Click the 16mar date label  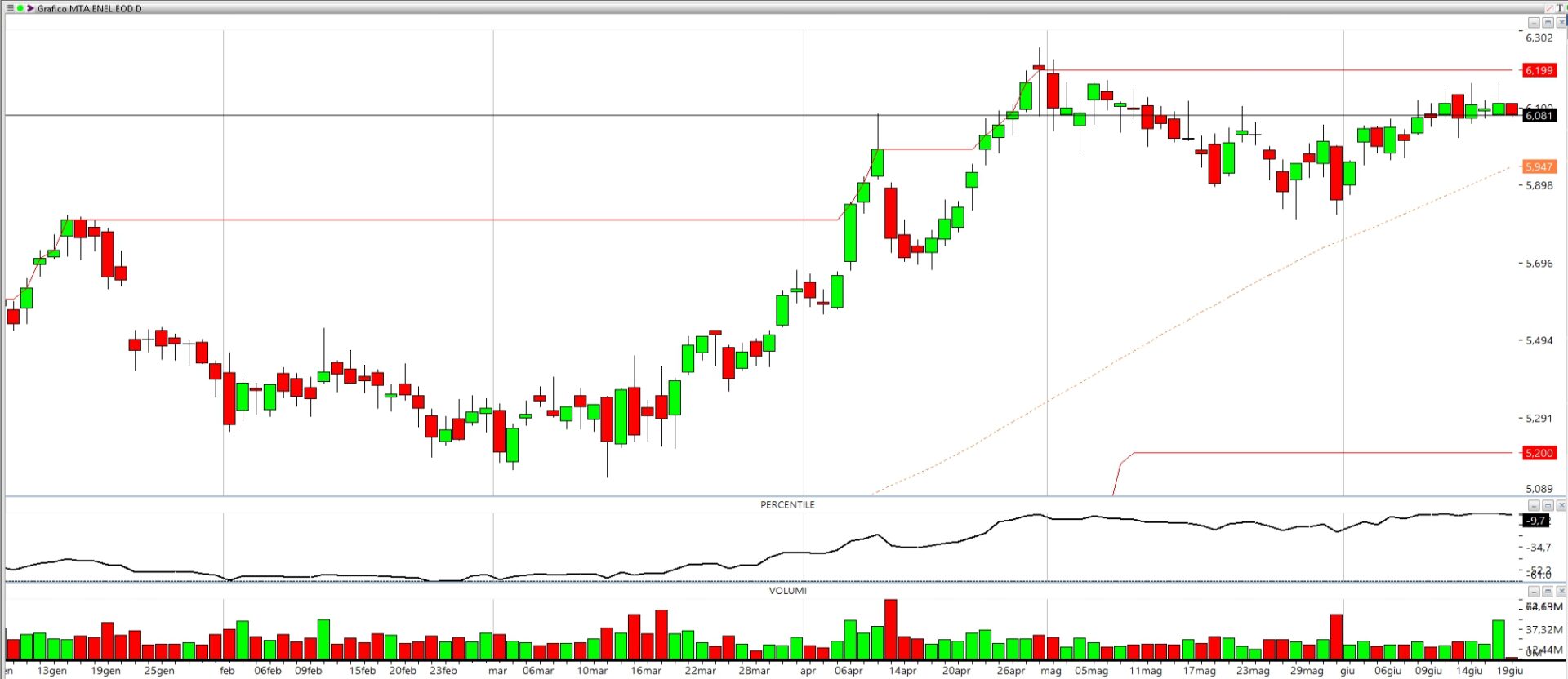(x=646, y=671)
